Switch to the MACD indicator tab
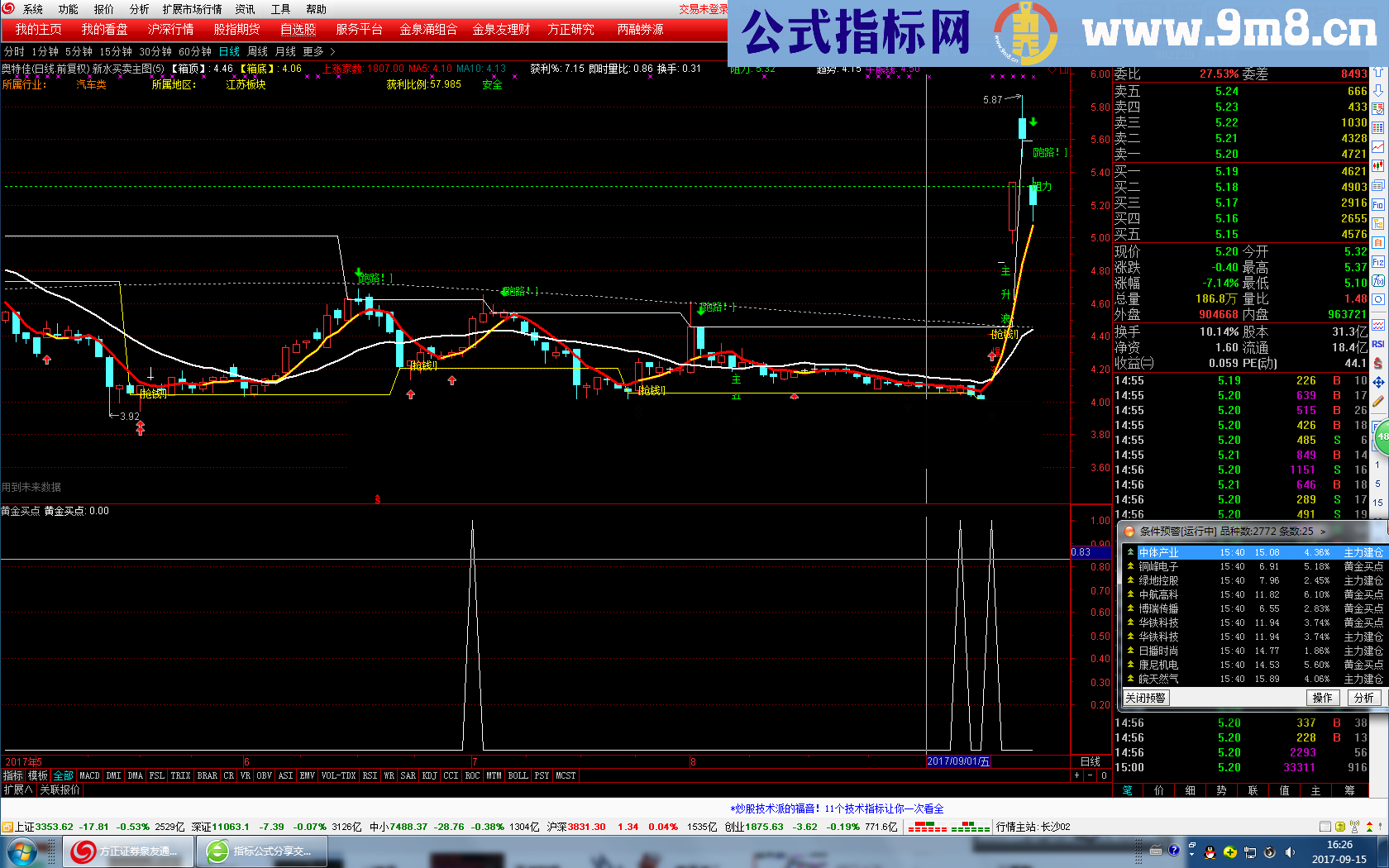The image size is (1389, 868). coord(89,775)
